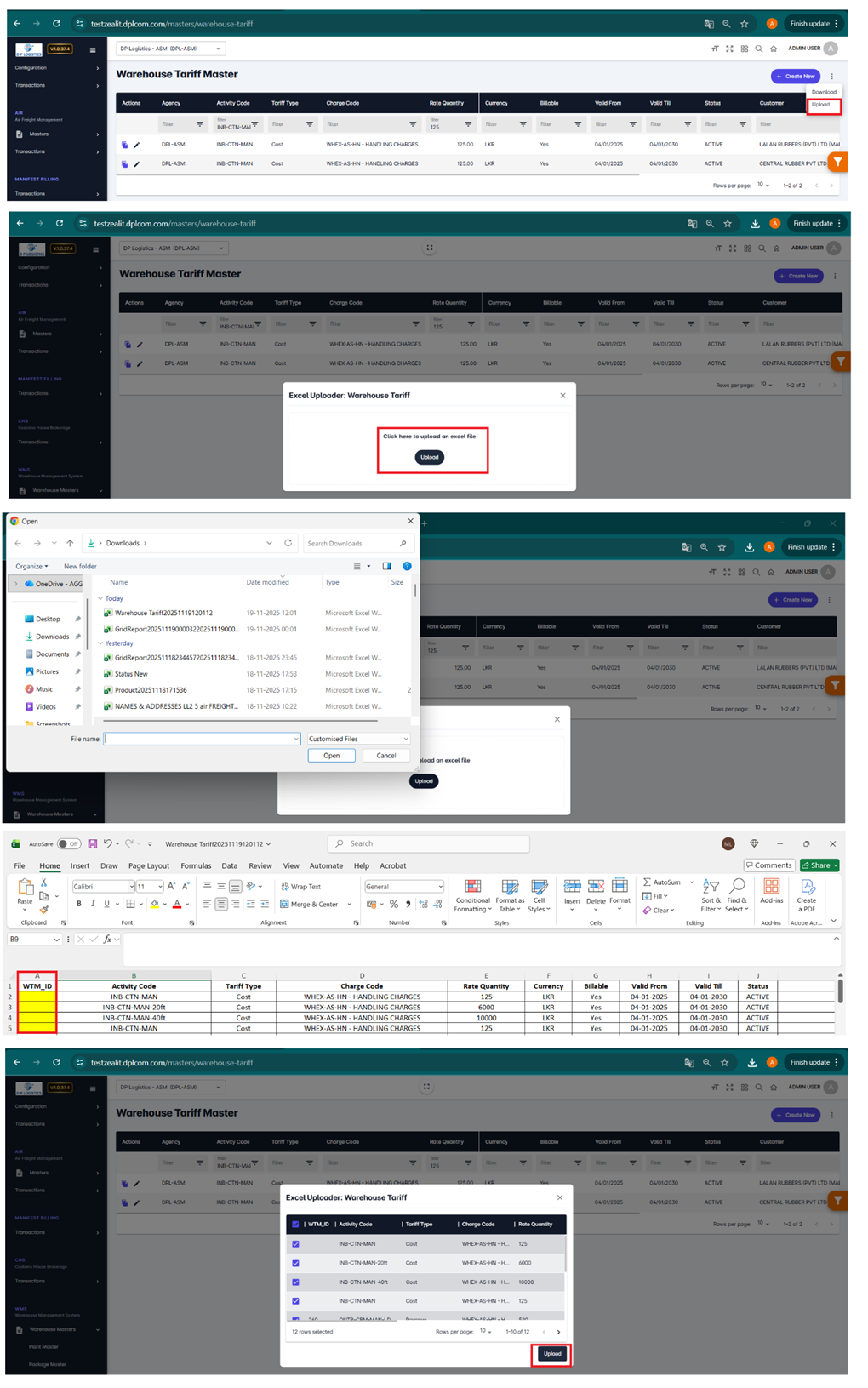Click the Merge & Center icon
This screenshot has width=868, height=1388.
(x=285, y=904)
